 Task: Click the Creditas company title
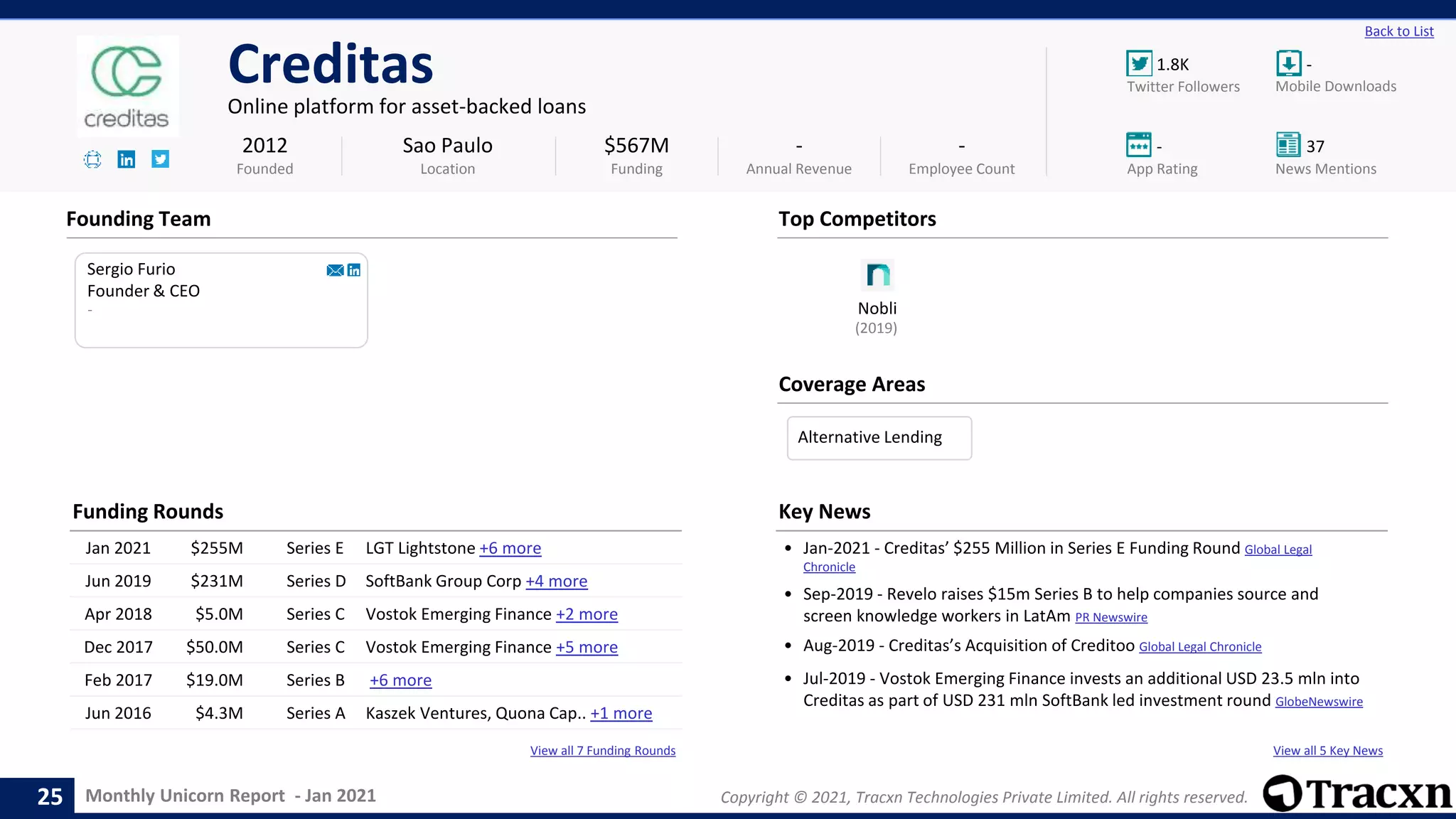[331, 64]
